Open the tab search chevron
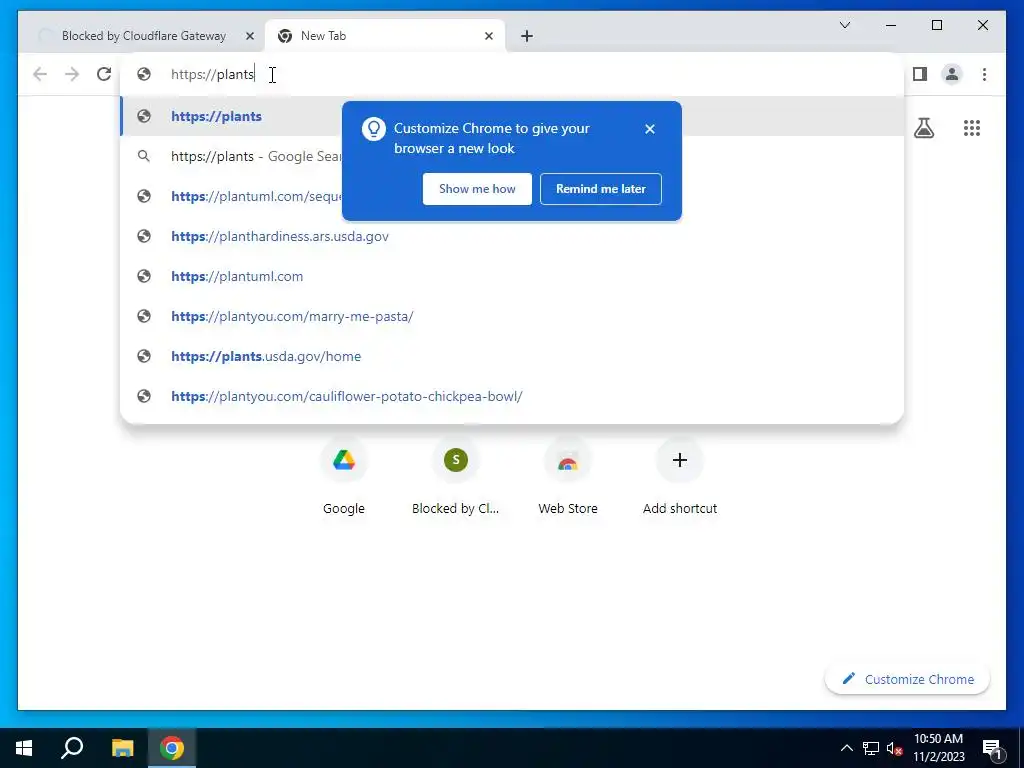1024x768 pixels. [x=844, y=25]
